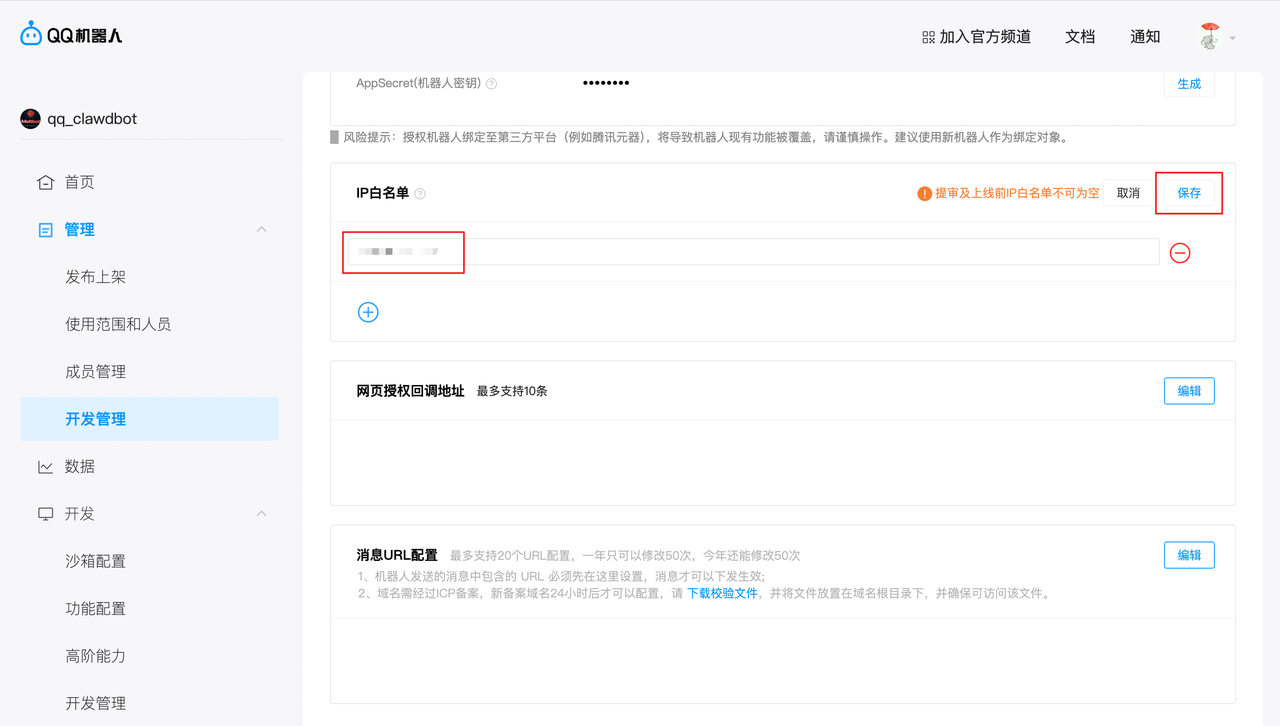Click the qq_clawdbot bot avatar icon

(31, 119)
